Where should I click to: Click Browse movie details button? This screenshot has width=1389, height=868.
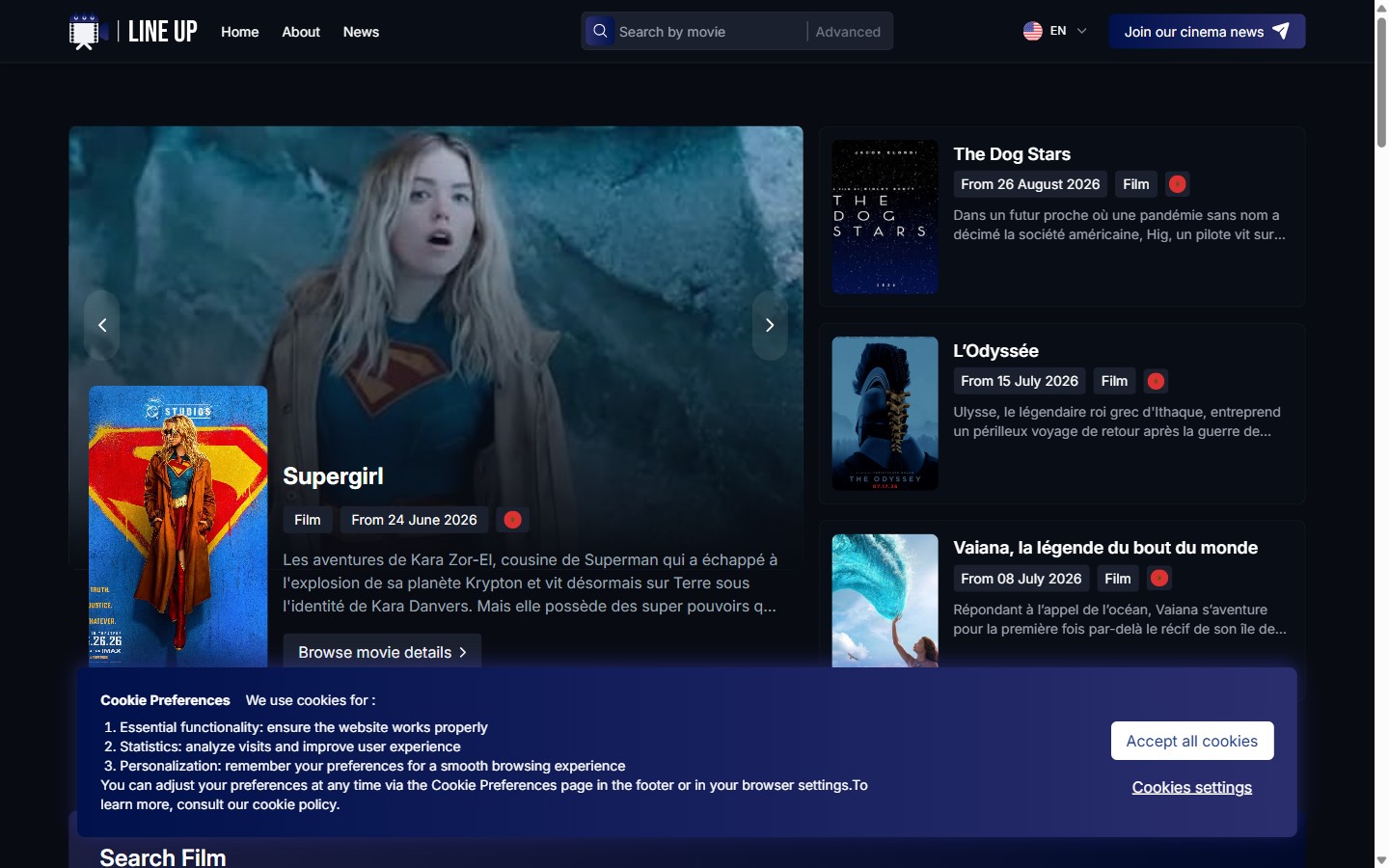click(x=382, y=652)
